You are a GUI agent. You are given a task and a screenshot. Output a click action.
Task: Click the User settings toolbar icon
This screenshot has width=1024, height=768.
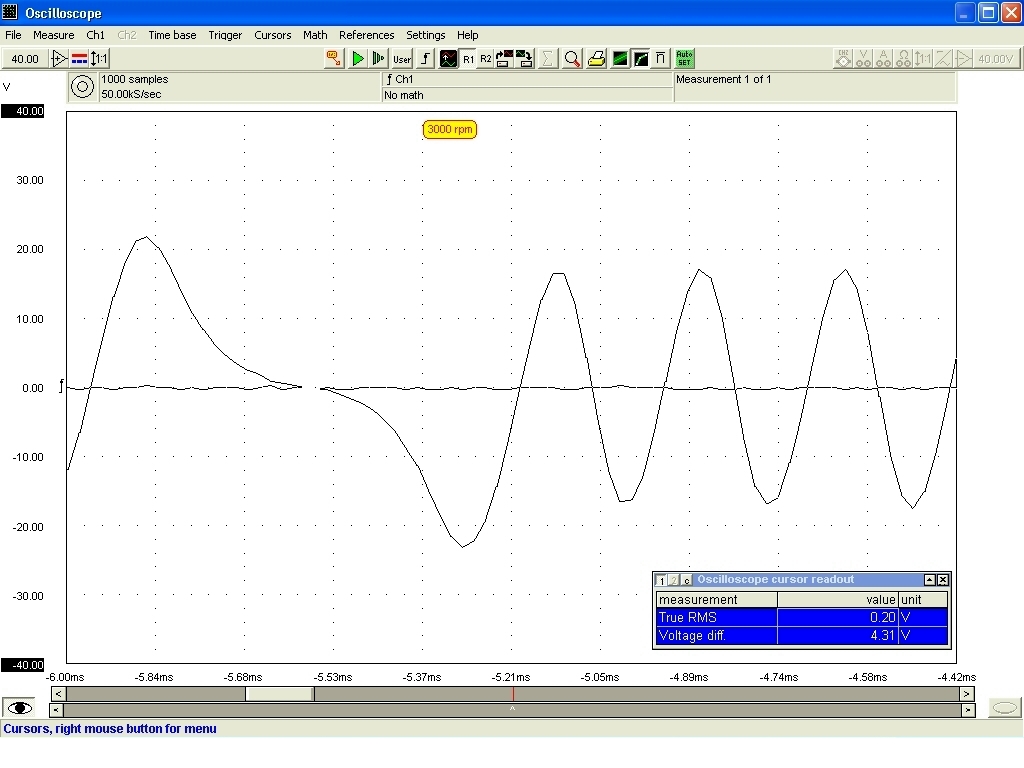point(402,59)
